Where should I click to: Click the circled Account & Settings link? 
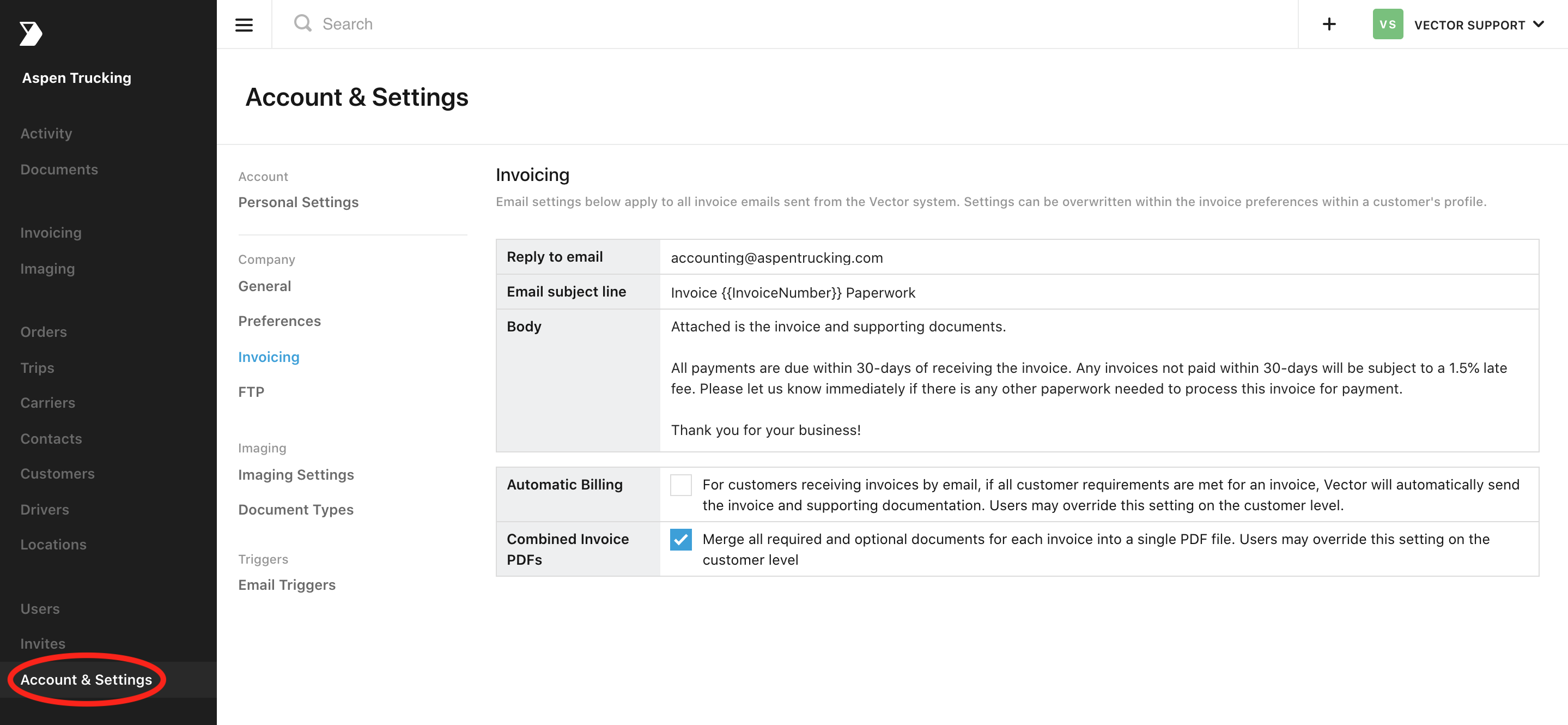86,679
